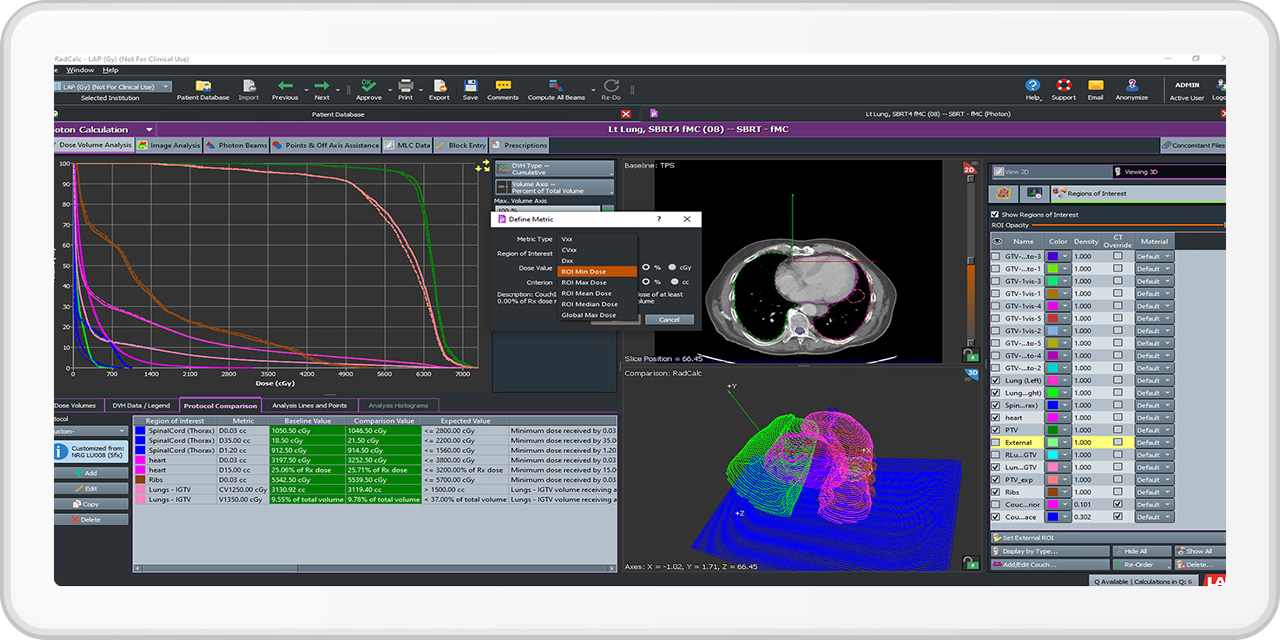Open the Patient Database toolbar icon

[x=203, y=87]
